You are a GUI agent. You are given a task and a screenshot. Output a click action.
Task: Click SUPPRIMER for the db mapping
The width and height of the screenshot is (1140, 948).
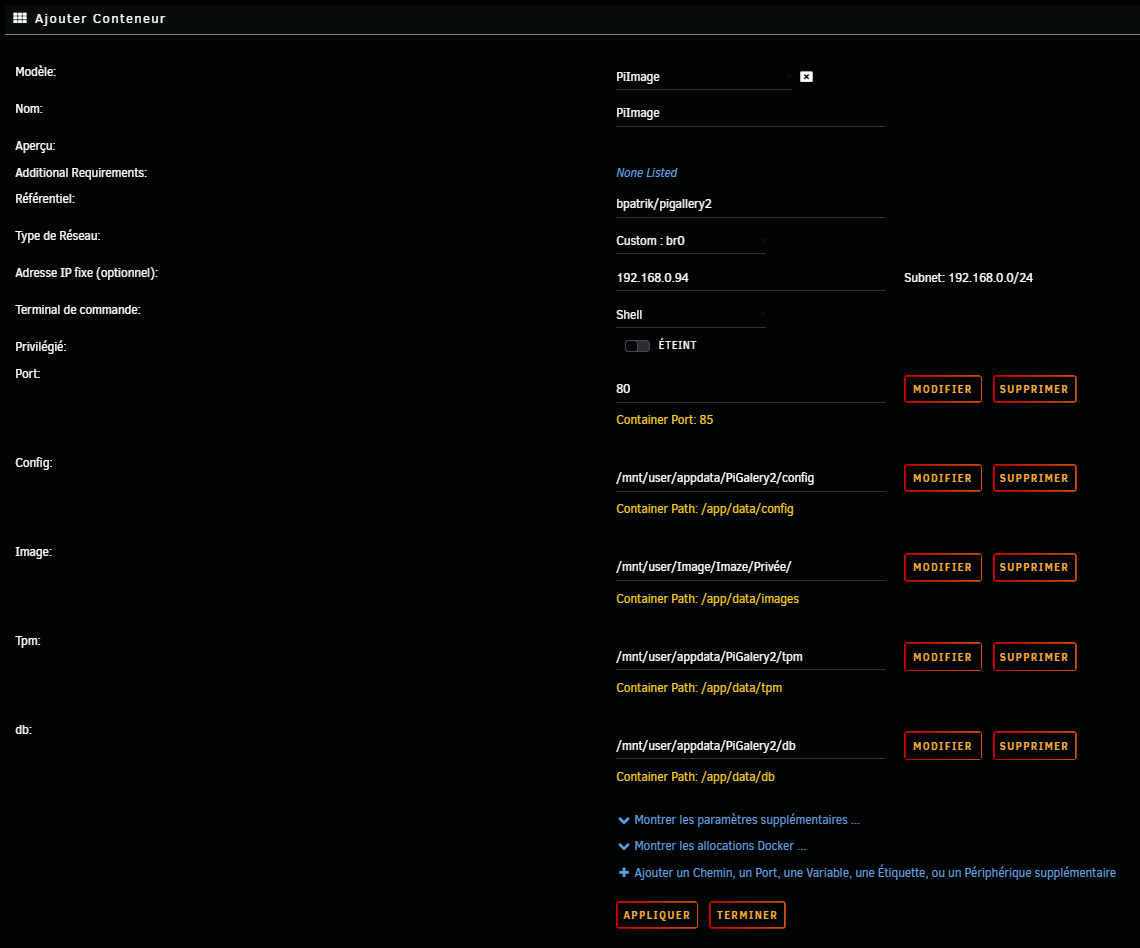point(1034,745)
